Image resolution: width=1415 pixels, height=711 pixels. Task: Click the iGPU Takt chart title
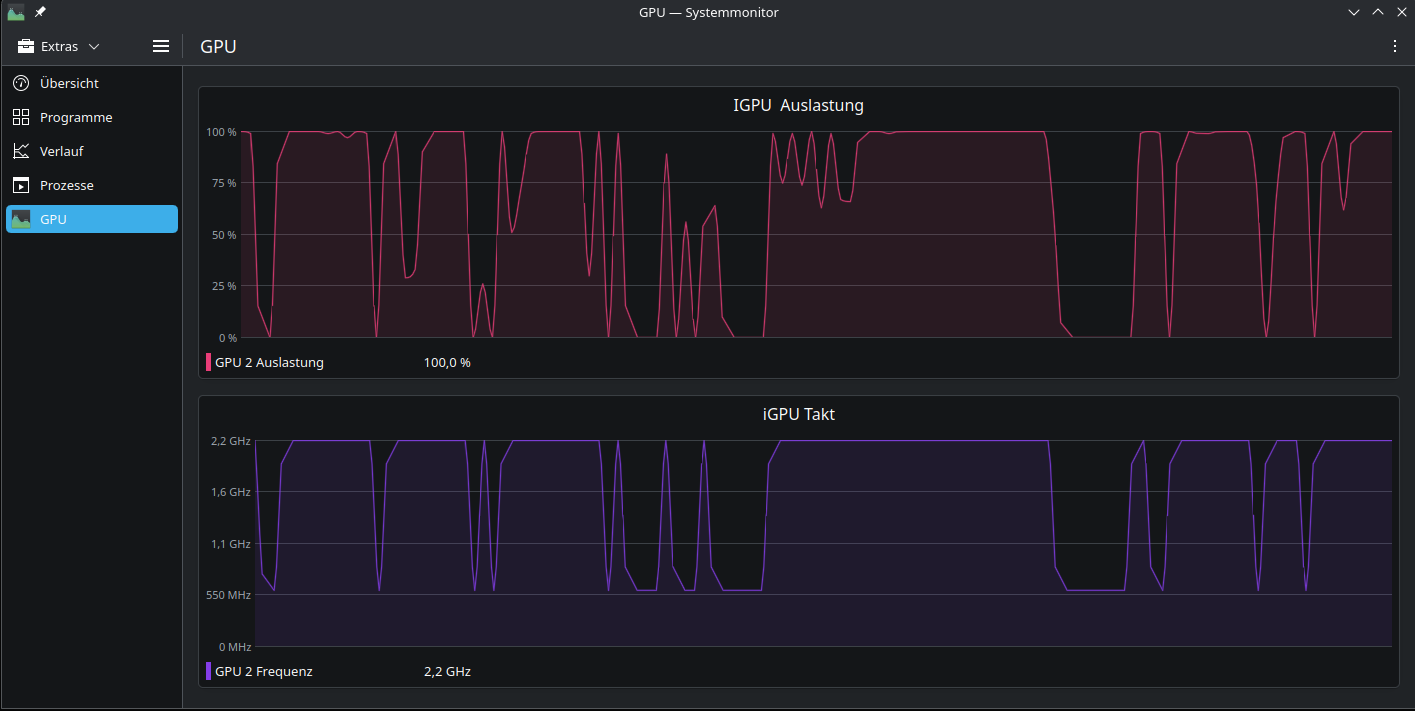click(x=798, y=414)
